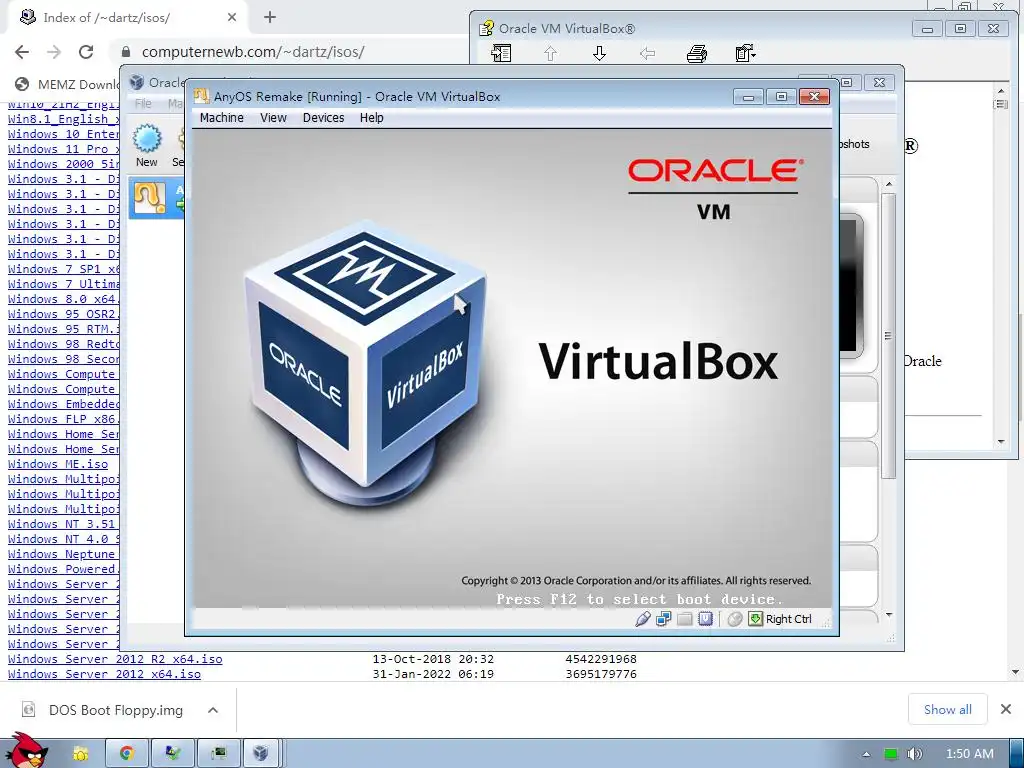Click the folder icon on the taskbar
1024x768 pixels.
[80, 754]
